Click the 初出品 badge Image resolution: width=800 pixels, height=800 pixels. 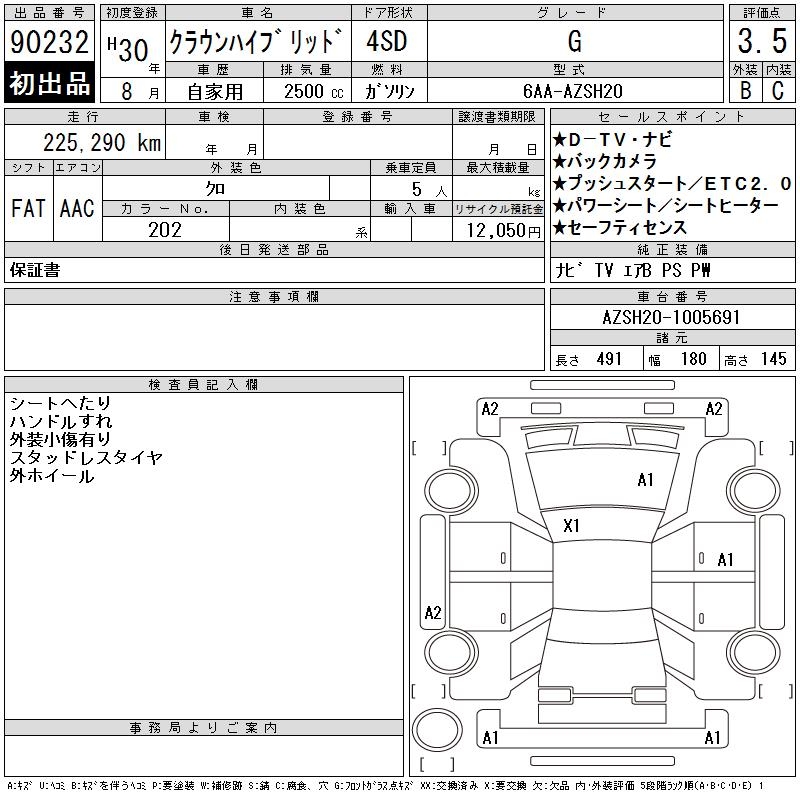pyautogui.click(x=50, y=84)
